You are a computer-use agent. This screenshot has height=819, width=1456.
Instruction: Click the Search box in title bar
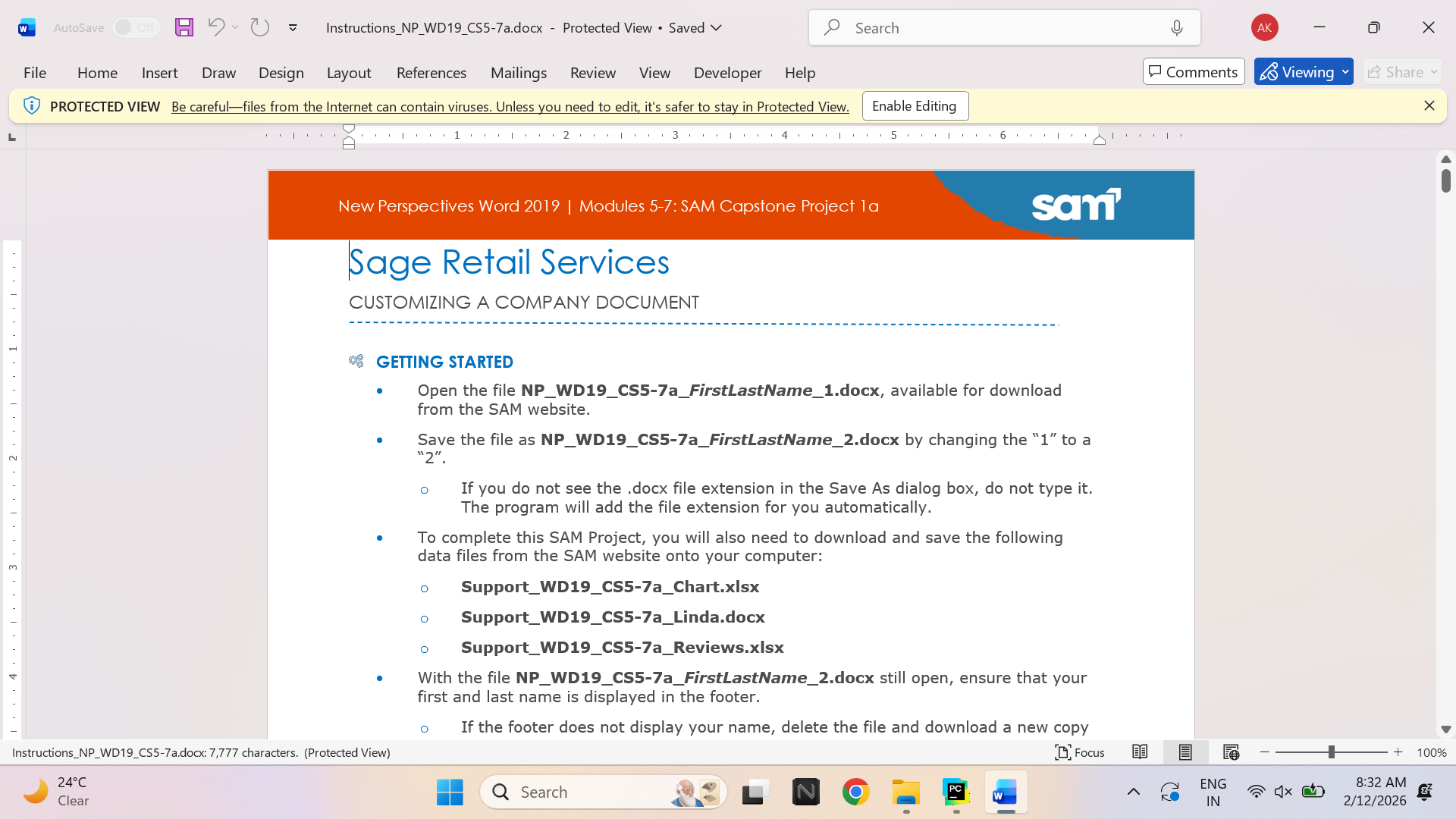click(1004, 28)
